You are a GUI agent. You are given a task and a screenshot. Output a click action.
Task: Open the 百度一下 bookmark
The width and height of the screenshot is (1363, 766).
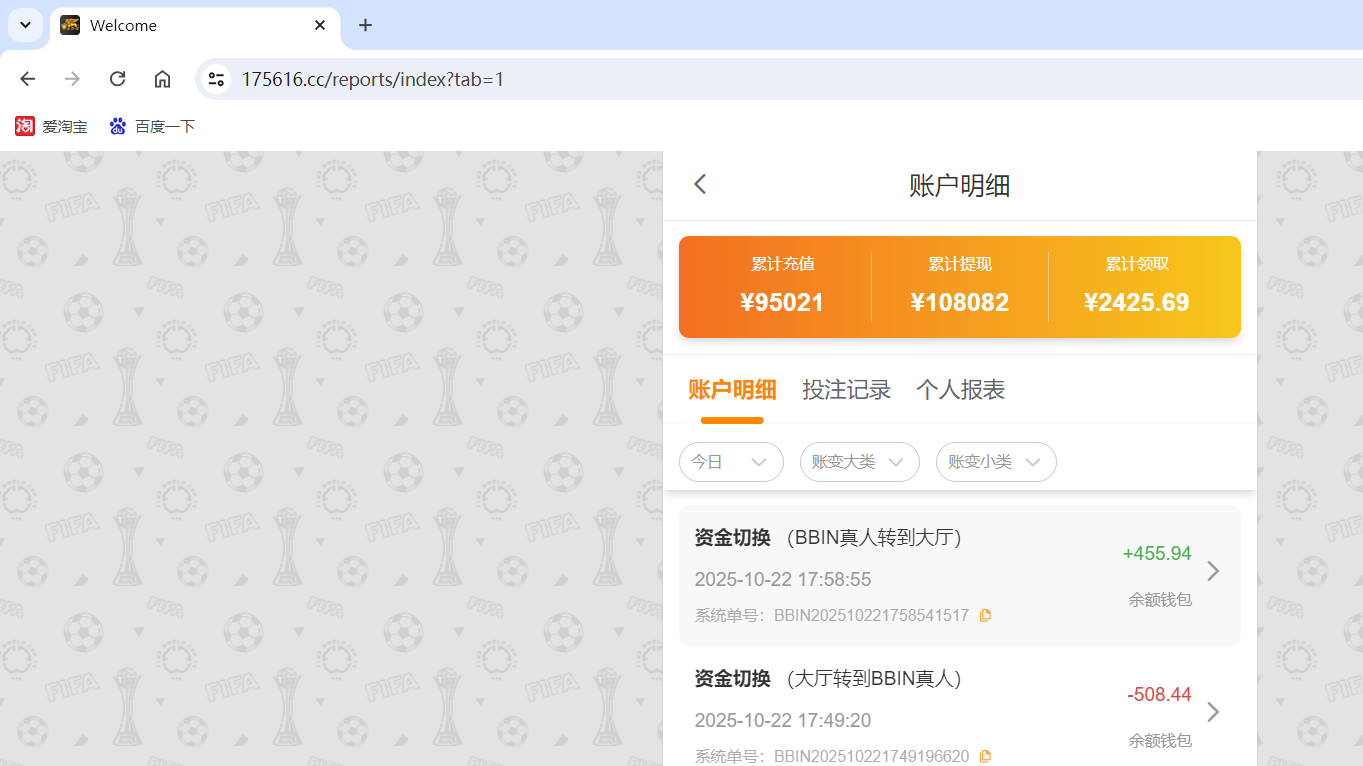152,126
